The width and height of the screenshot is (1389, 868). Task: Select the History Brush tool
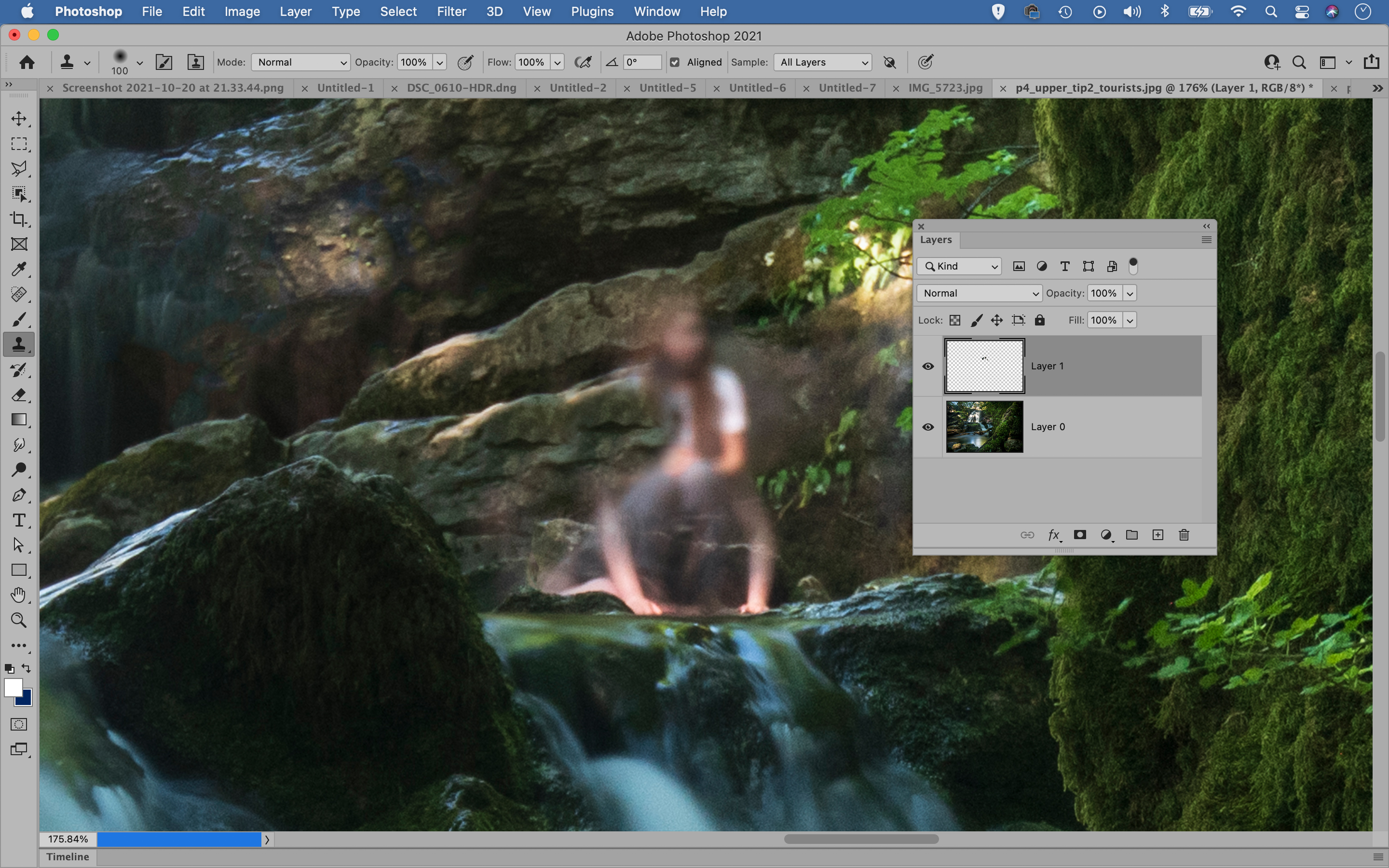tap(19, 370)
